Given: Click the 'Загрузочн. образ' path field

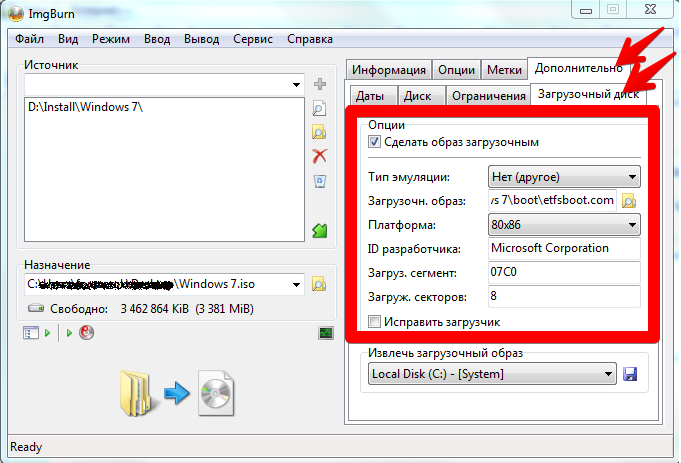Looking at the screenshot, I should tap(552, 200).
